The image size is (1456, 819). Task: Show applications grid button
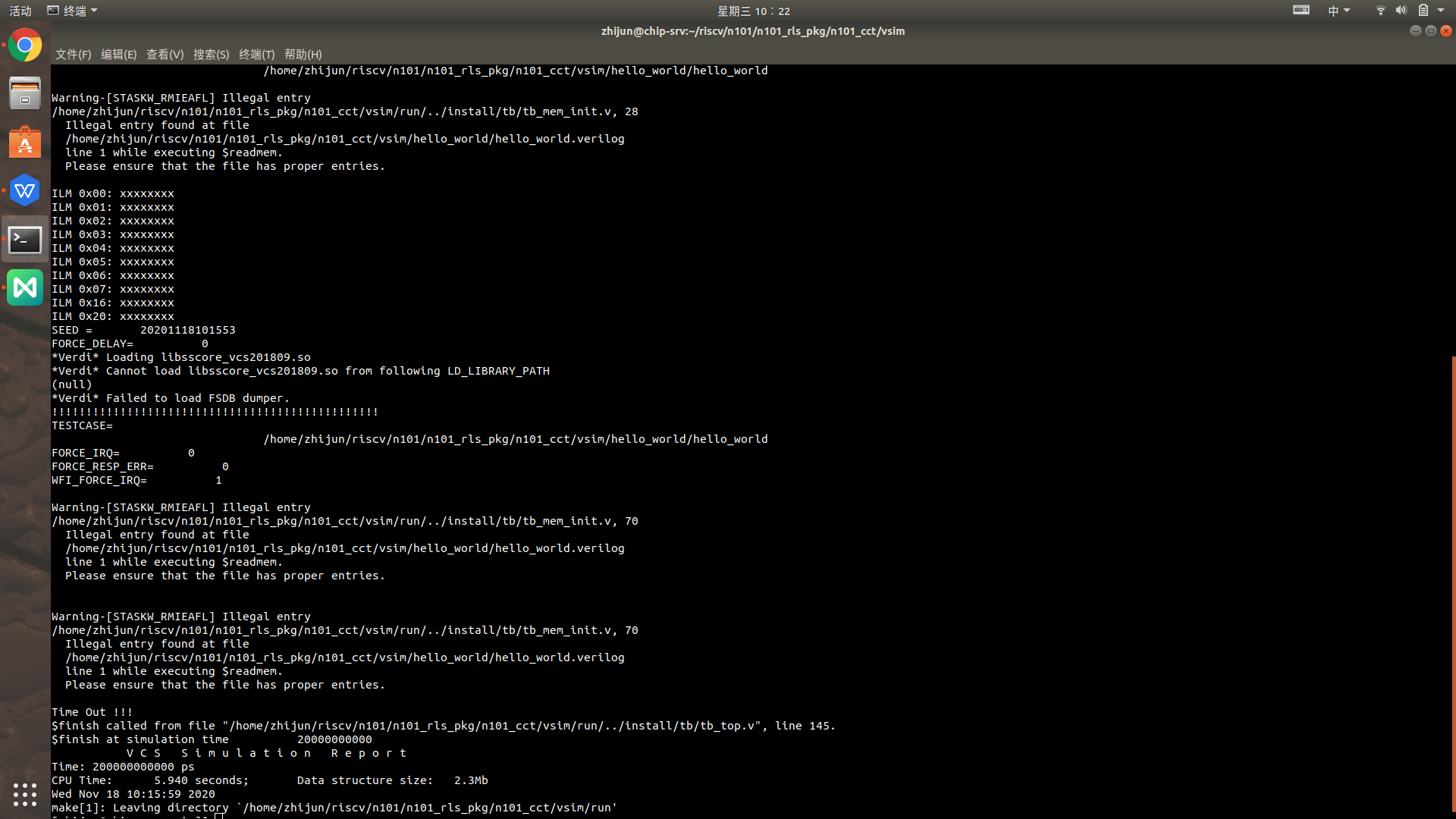(25, 794)
